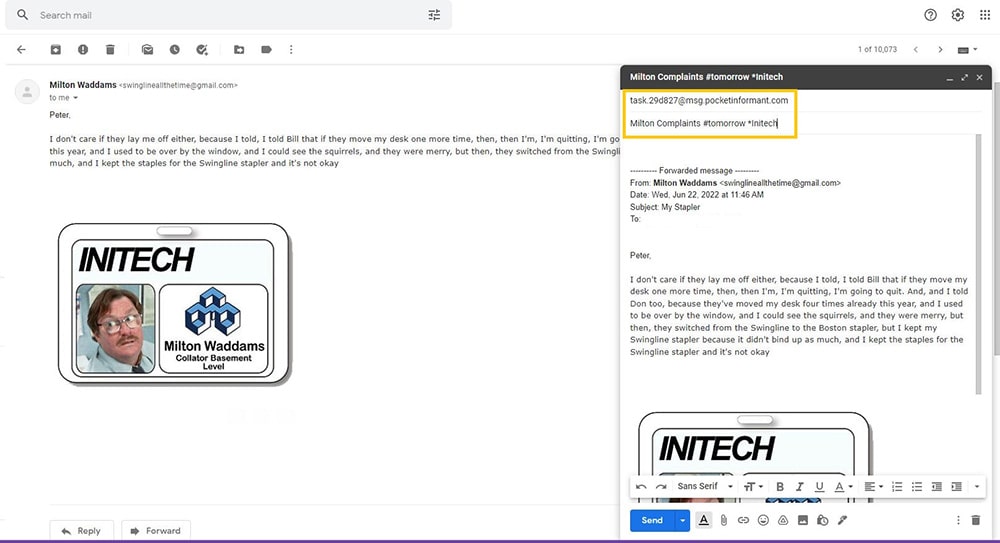1000x543 pixels.
Task: Open the More options menu in the mail toolbar
Action: (x=291, y=49)
